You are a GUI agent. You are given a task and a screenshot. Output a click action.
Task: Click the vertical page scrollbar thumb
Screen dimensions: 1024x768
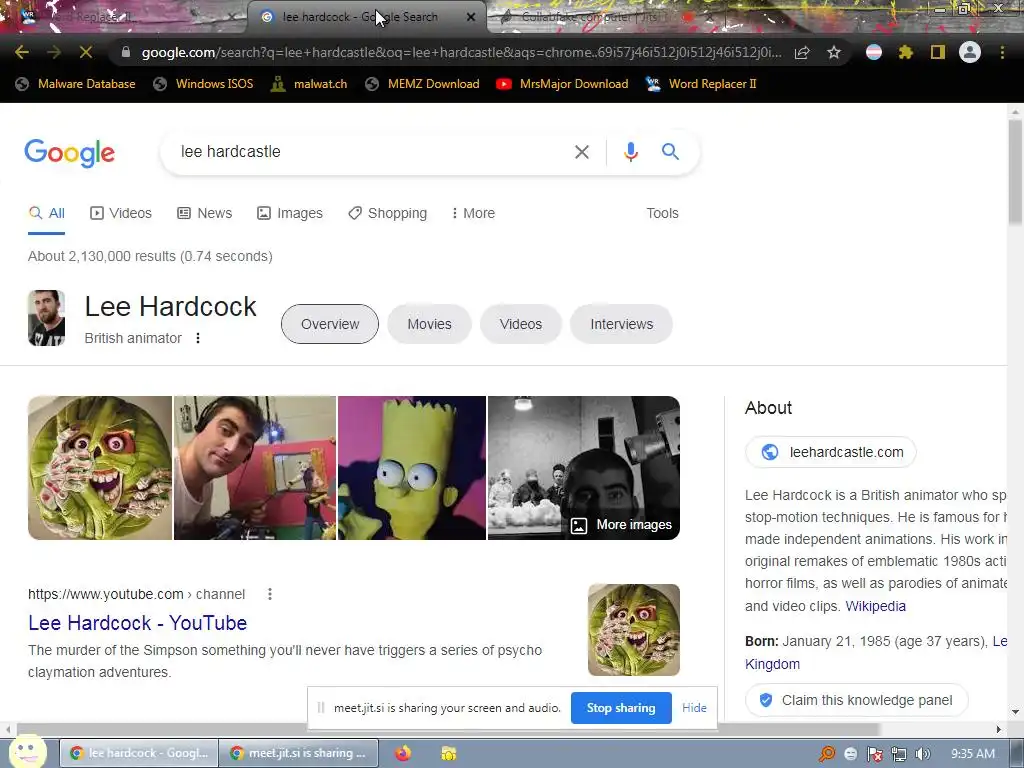pos(1014,173)
